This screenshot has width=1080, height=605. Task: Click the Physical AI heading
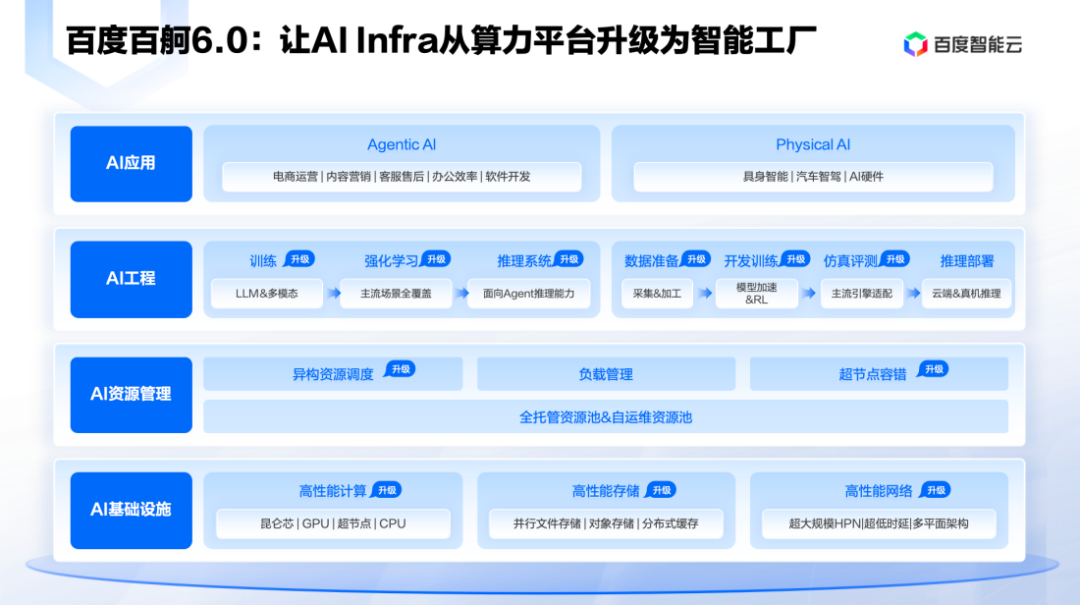[813, 145]
